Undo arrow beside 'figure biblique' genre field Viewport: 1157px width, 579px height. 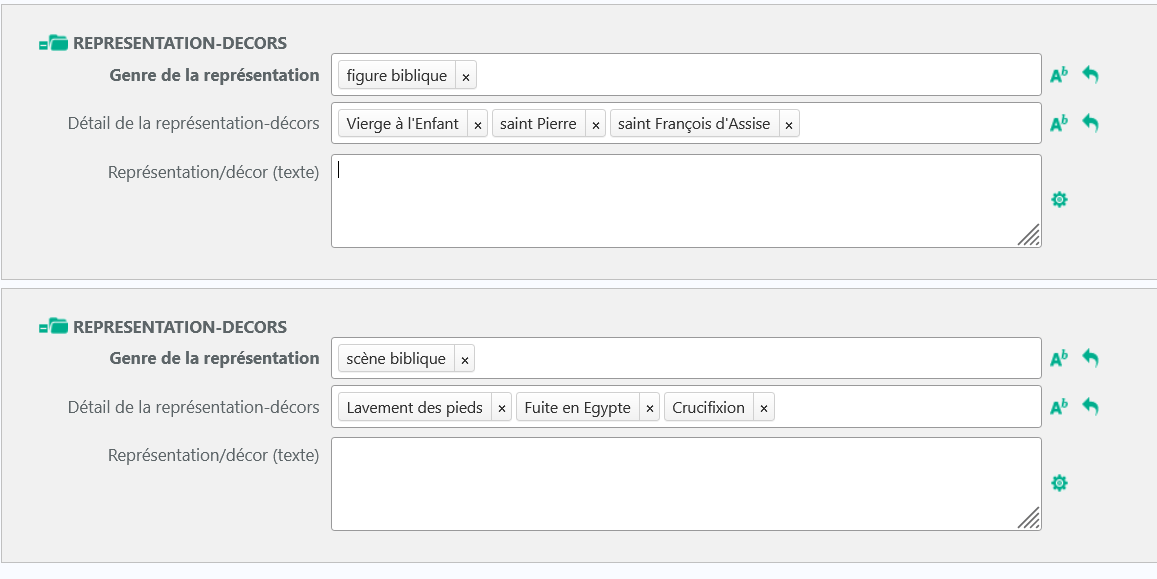coord(1091,74)
